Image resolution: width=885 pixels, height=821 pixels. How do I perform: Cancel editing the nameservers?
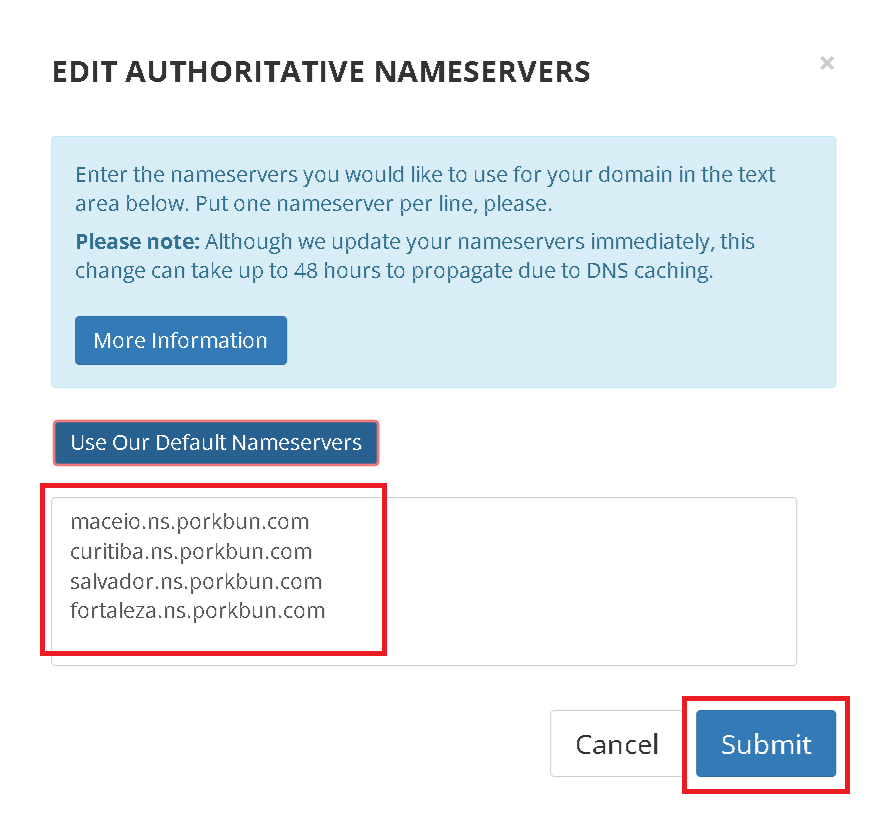coord(617,743)
